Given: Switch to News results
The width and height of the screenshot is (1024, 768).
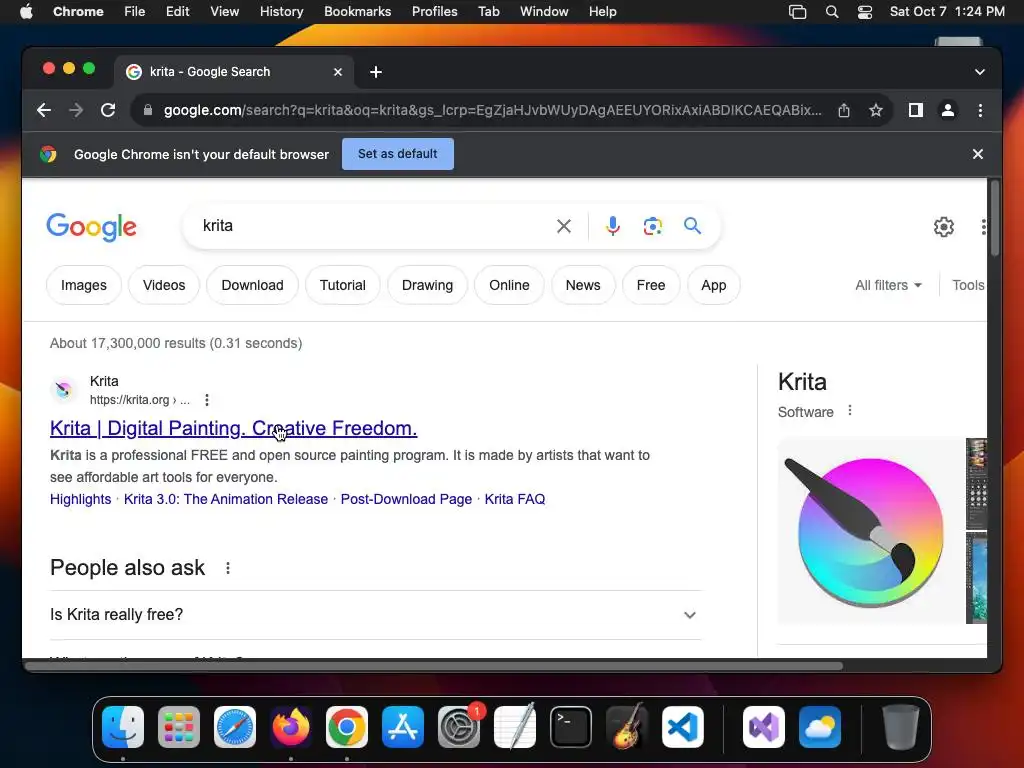Looking at the screenshot, I should click(x=583, y=285).
